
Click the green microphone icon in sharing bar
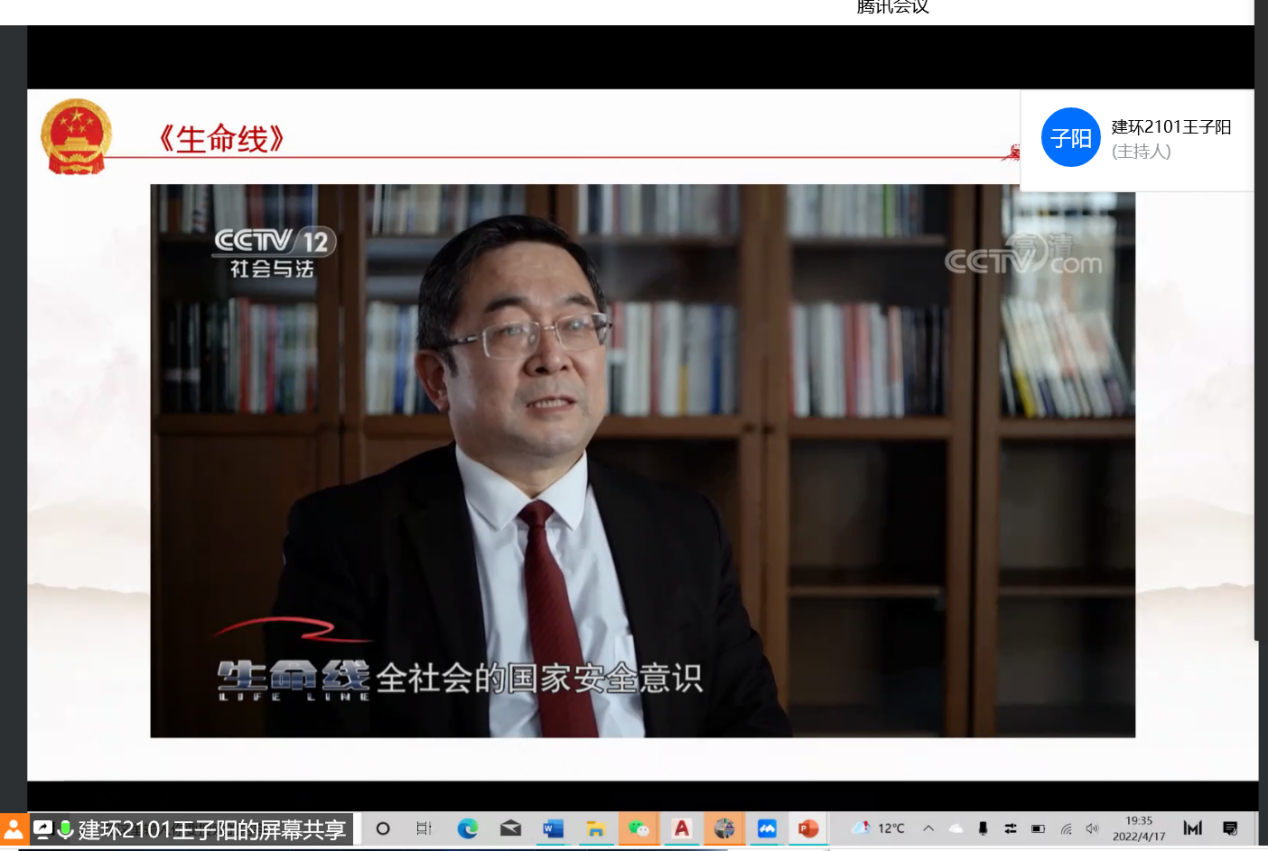[x=65, y=829]
